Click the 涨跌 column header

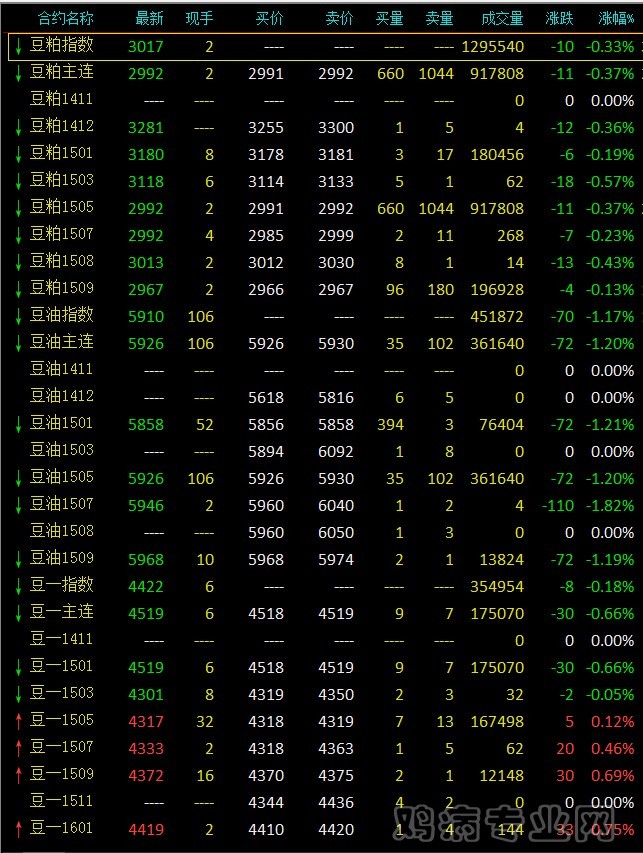[x=560, y=18]
